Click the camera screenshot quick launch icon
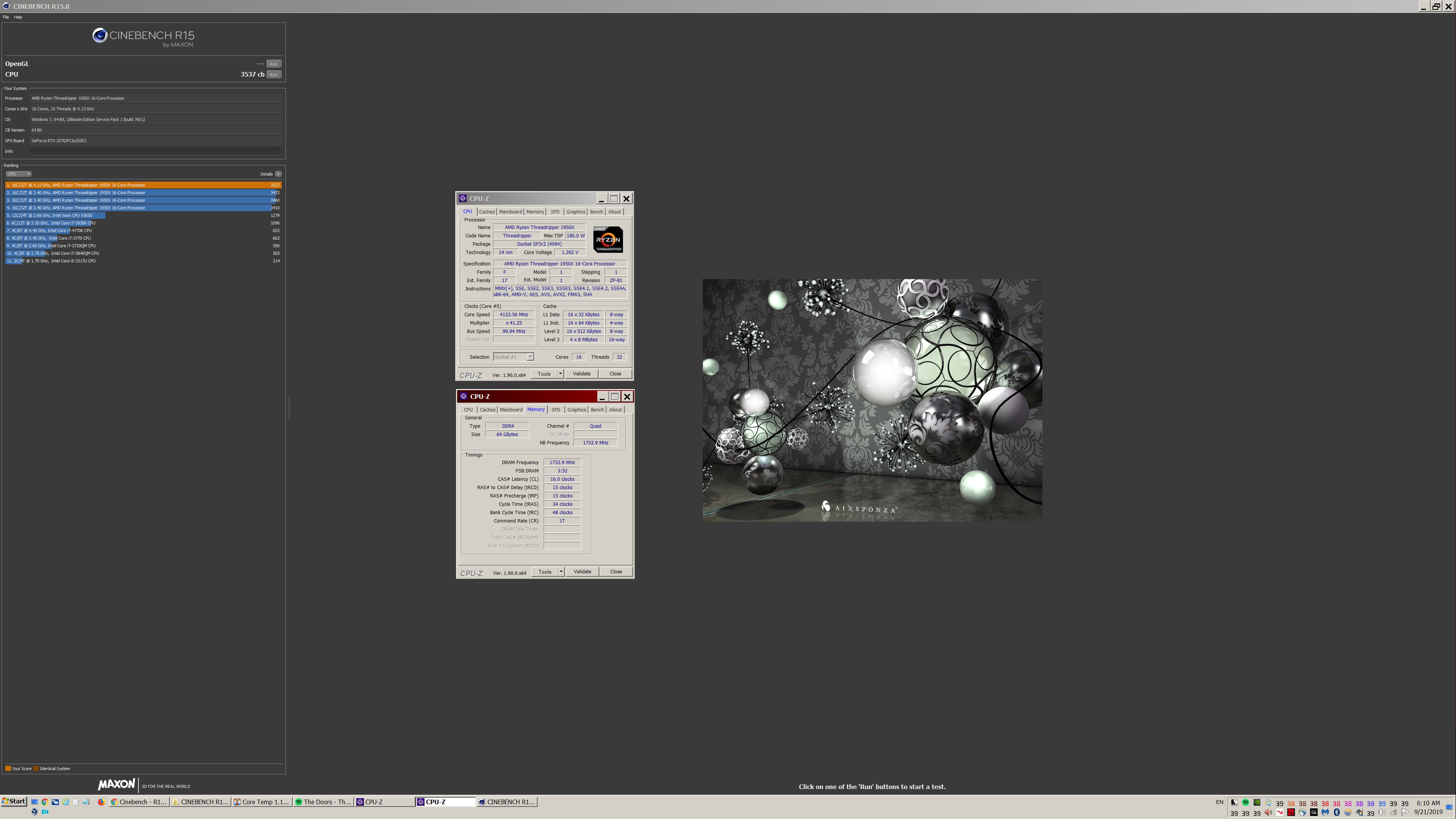The image size is (1456, 819). 45,812
